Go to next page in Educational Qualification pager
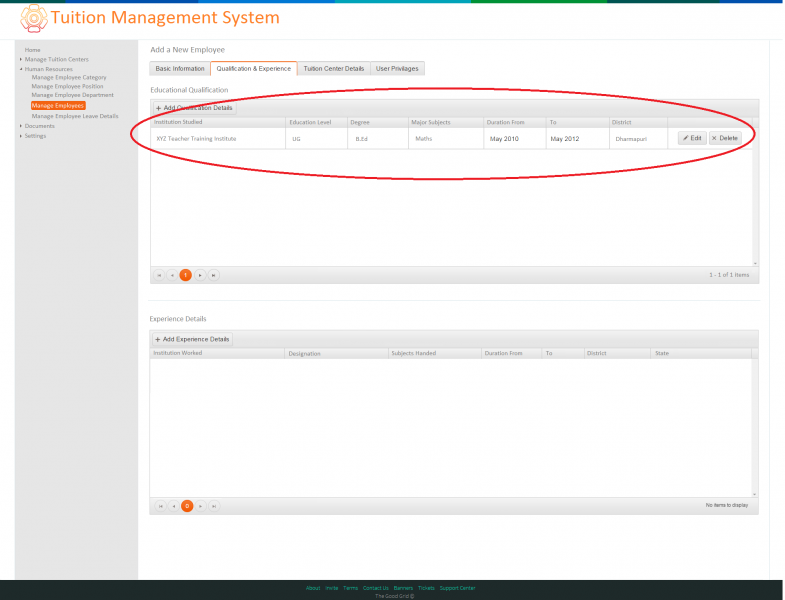This screenshot has height=600, width=785. (x=200, y=275)
